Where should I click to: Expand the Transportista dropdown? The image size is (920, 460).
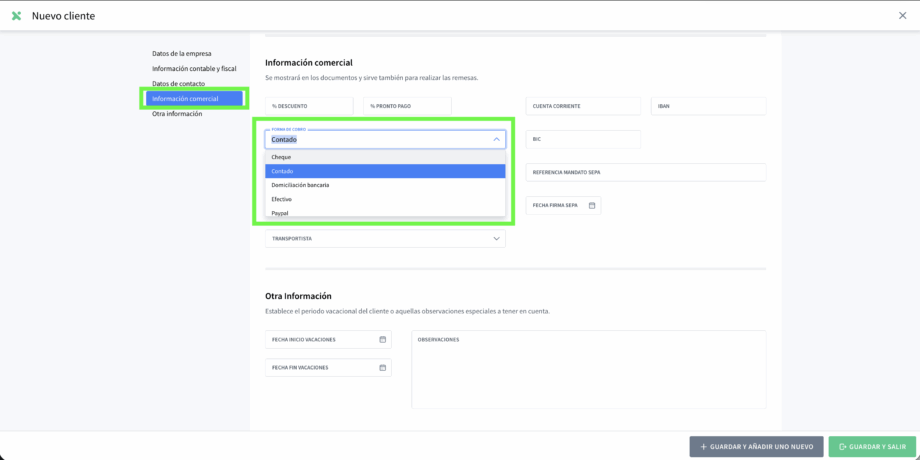coord(496,239)
